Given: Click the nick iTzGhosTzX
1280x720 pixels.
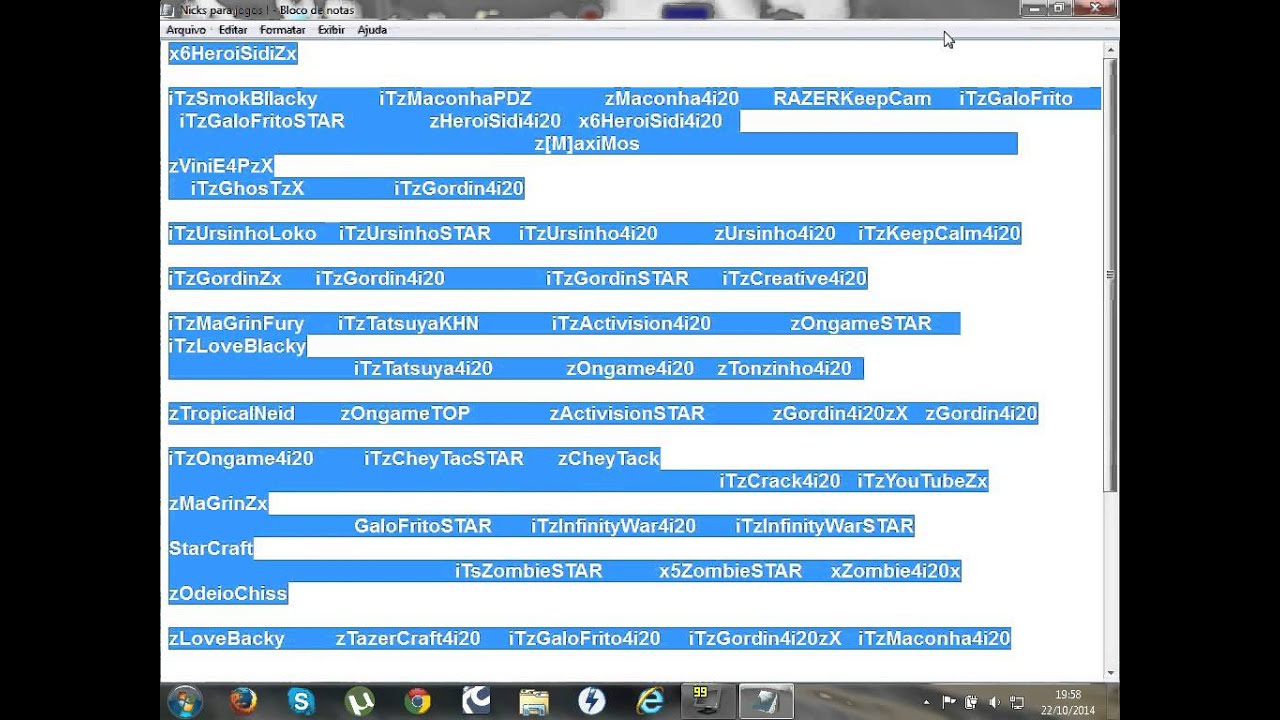Looking at the screenshot, I should [x=247, y=189].
